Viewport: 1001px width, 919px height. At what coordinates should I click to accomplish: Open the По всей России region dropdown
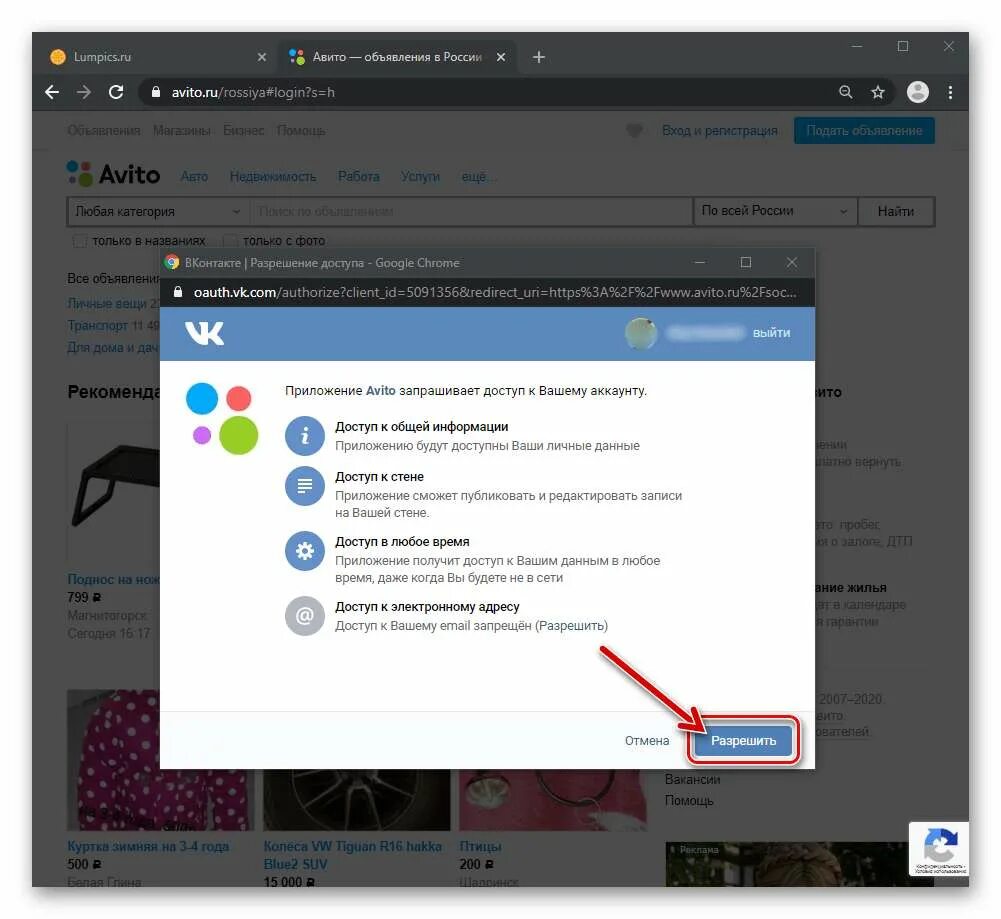(x=775, y=211)
